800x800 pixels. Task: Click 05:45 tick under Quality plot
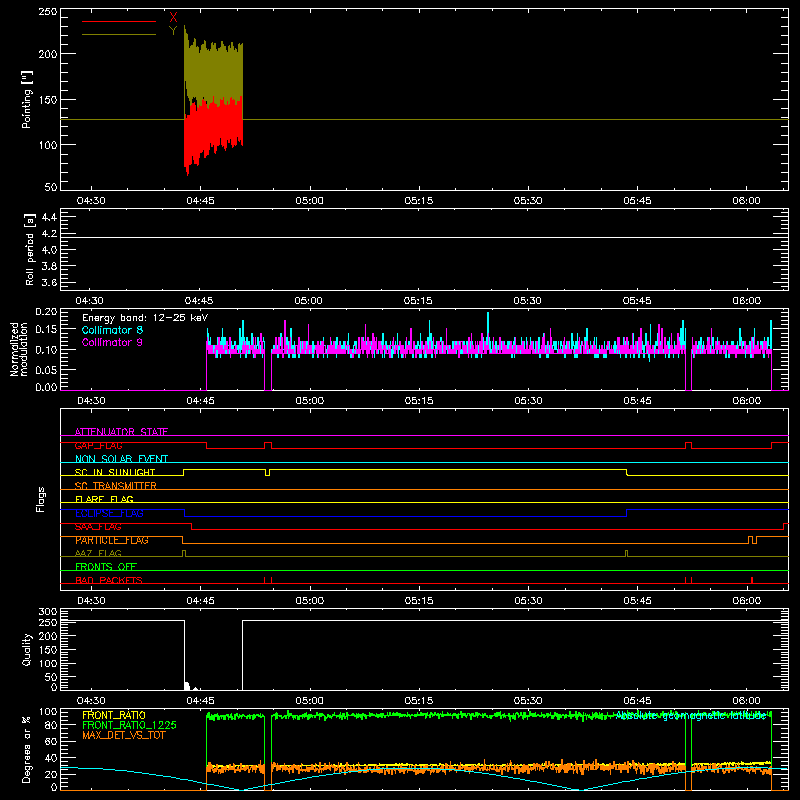[x=637, y=701]
